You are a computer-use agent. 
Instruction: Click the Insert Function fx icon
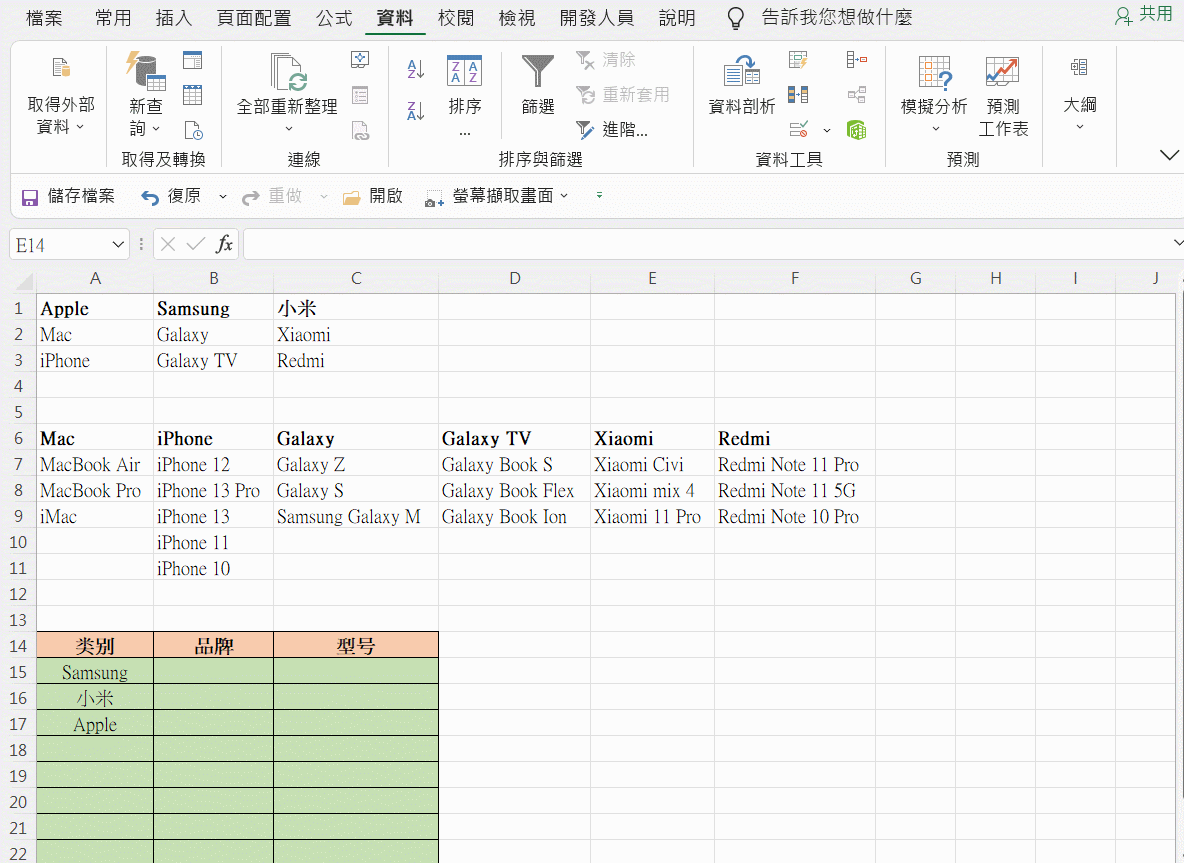(x=224, y=244)
